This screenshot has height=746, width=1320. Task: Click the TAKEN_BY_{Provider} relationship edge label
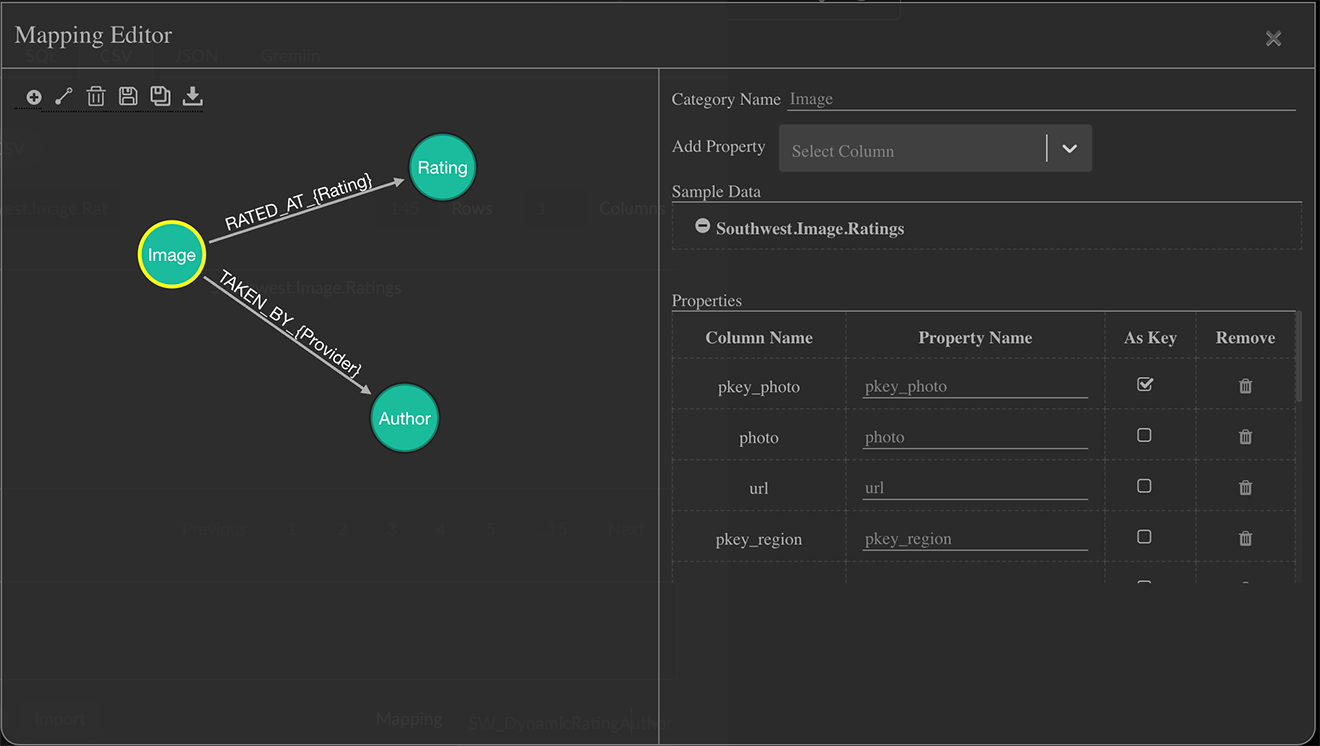point(289,323)
